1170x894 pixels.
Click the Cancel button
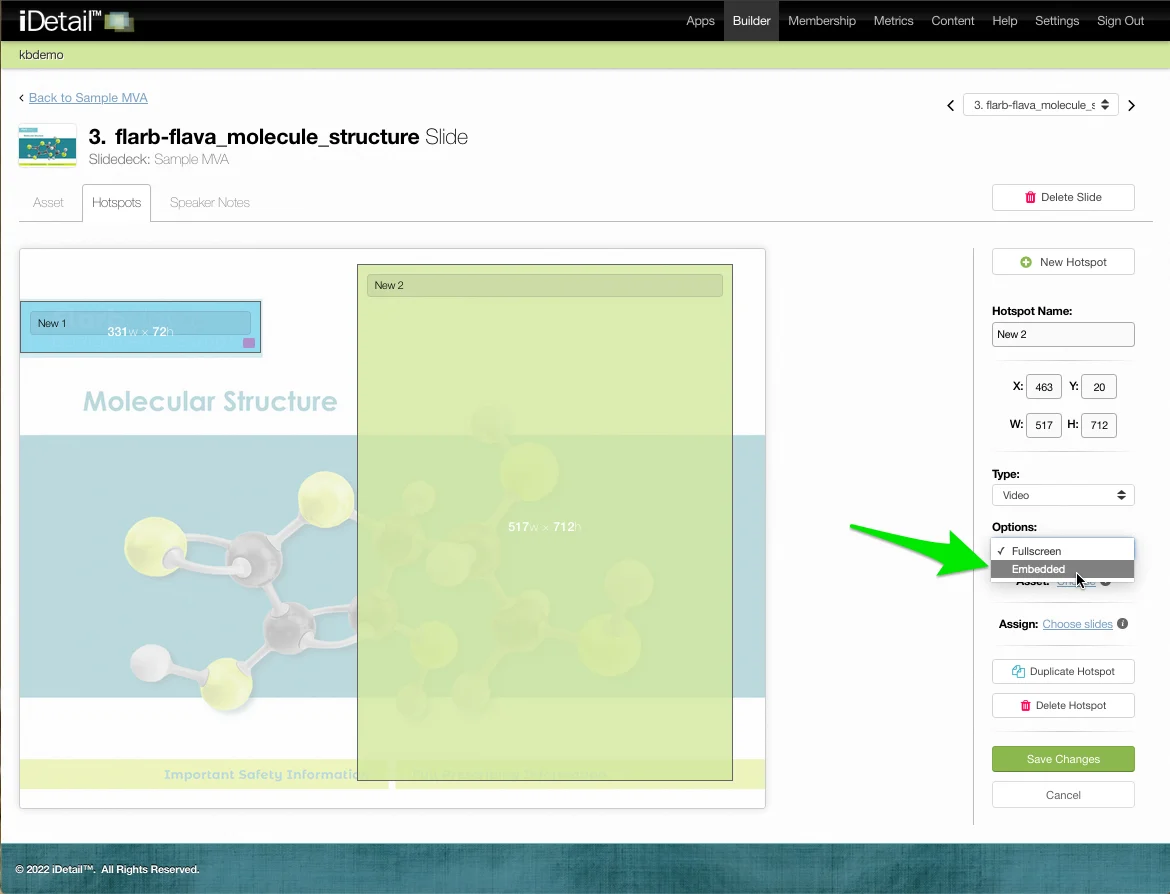pyautogui.click(x=1063, y=795)
